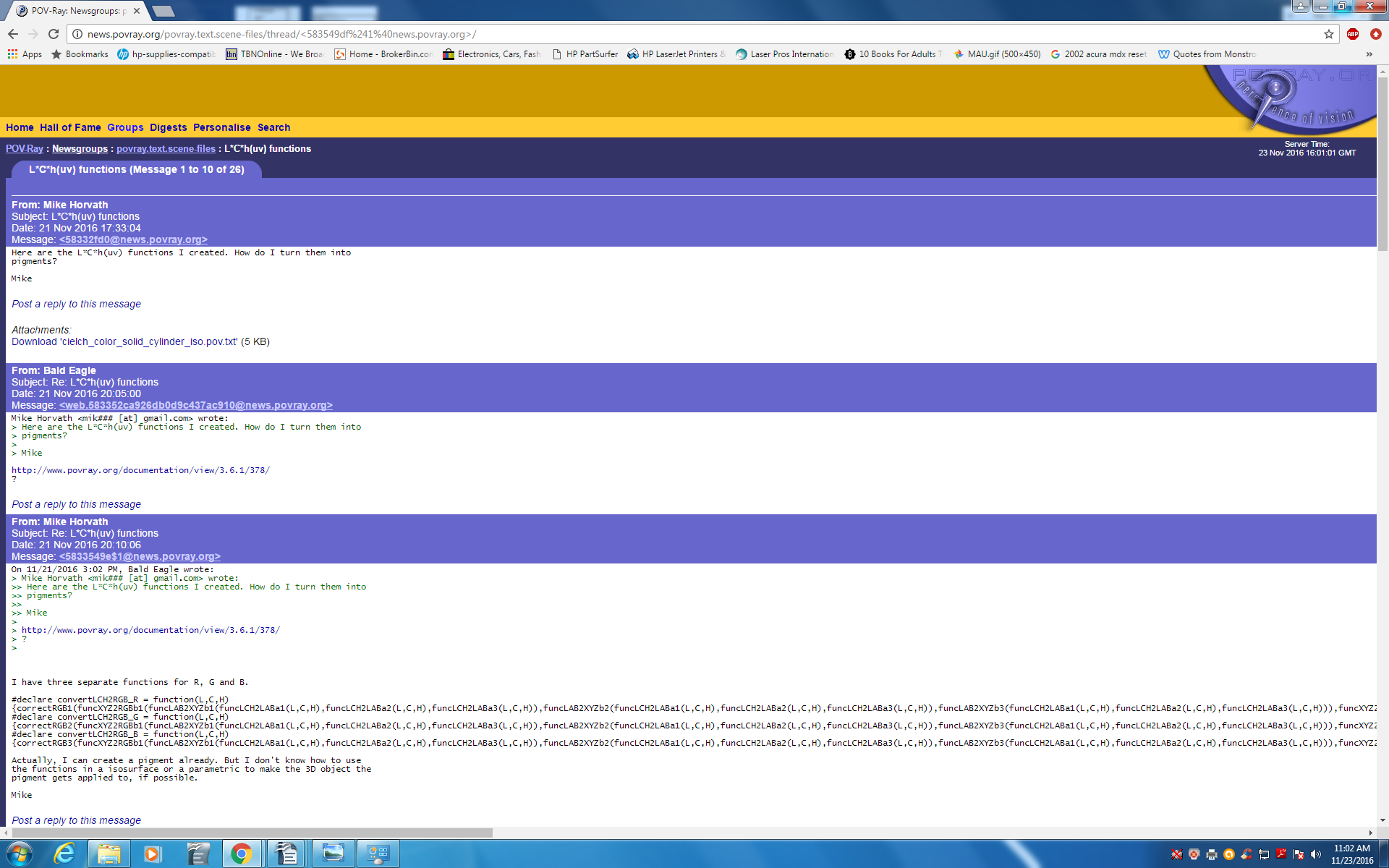Download cielch_color_solid_cylinder_iso.pov.txt attachment
1389x868 pixels.
click(x=124, y=341)
